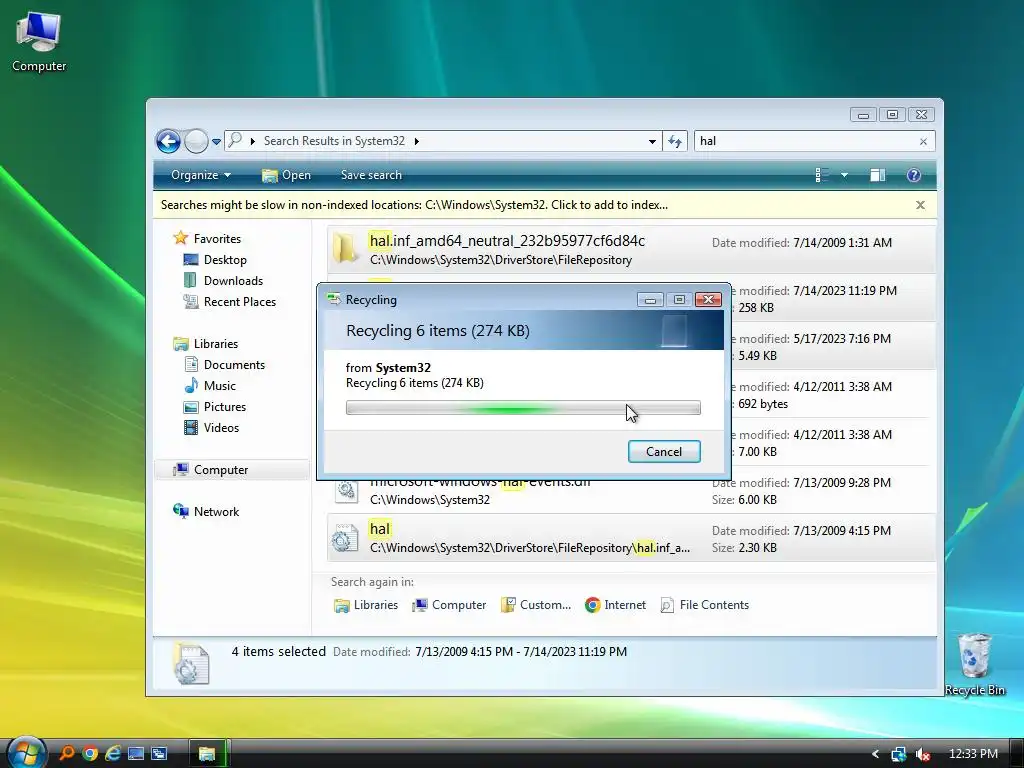Open the Explorer help icon
Viewport: 1024px width, 768px height.
[x=914, y=175]
